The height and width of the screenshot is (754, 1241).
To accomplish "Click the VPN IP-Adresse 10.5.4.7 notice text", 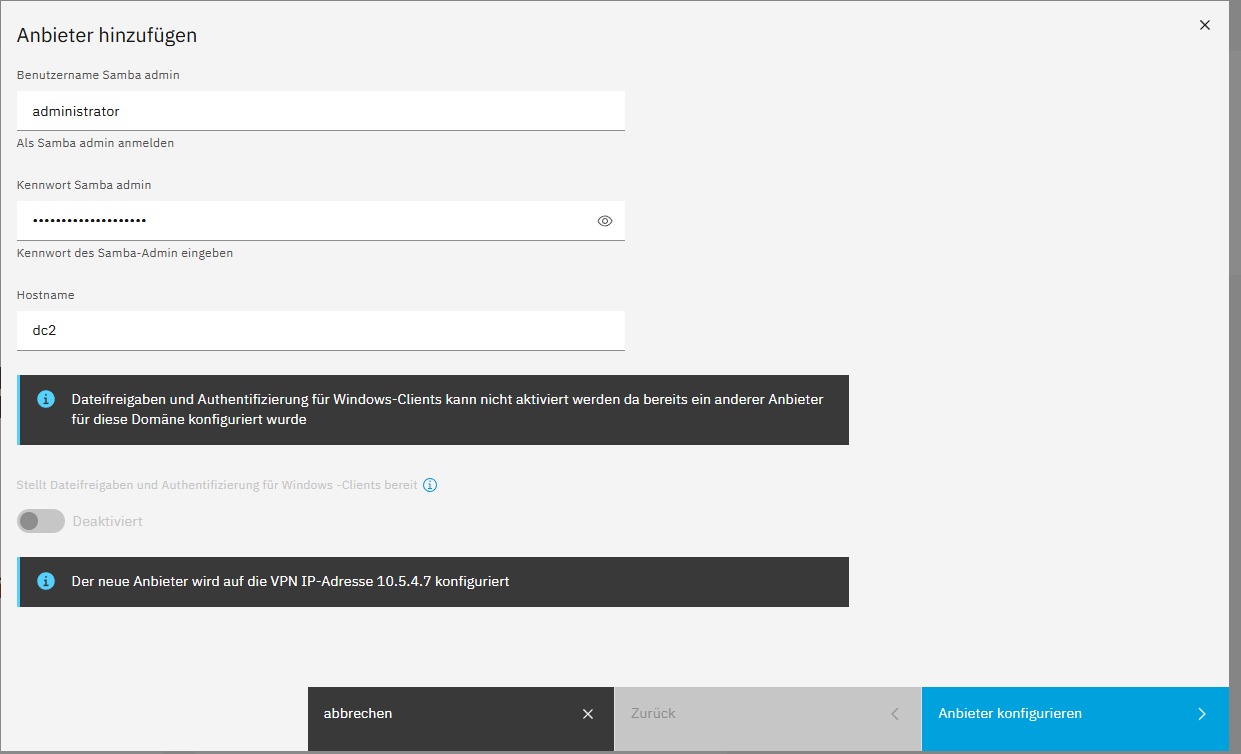I will coord(290,581).
